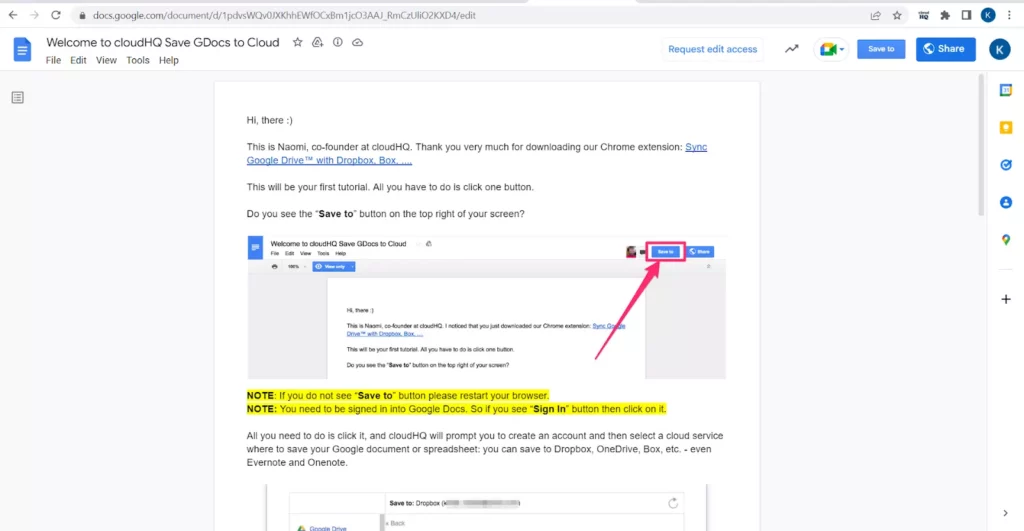Open the Tools menu

click(138, 60)
